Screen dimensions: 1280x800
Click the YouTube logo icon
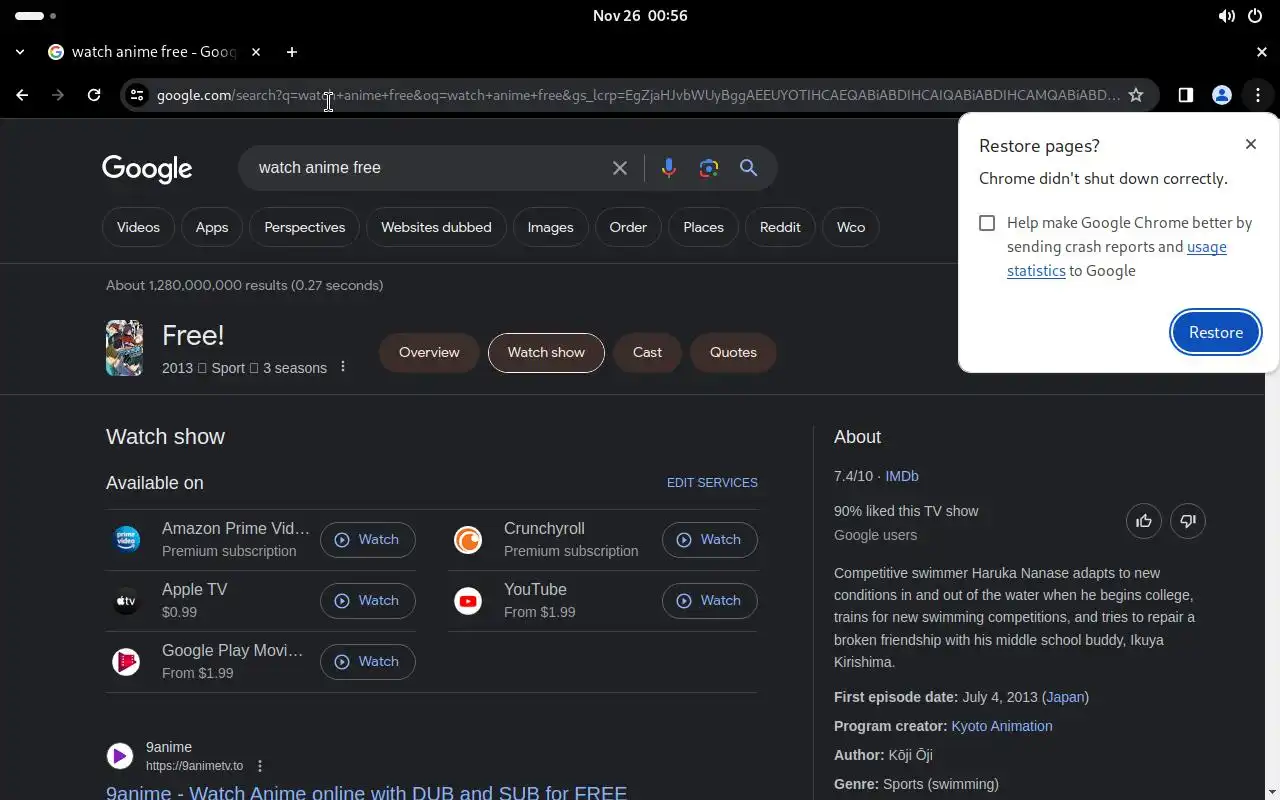[x=468, y=601]
